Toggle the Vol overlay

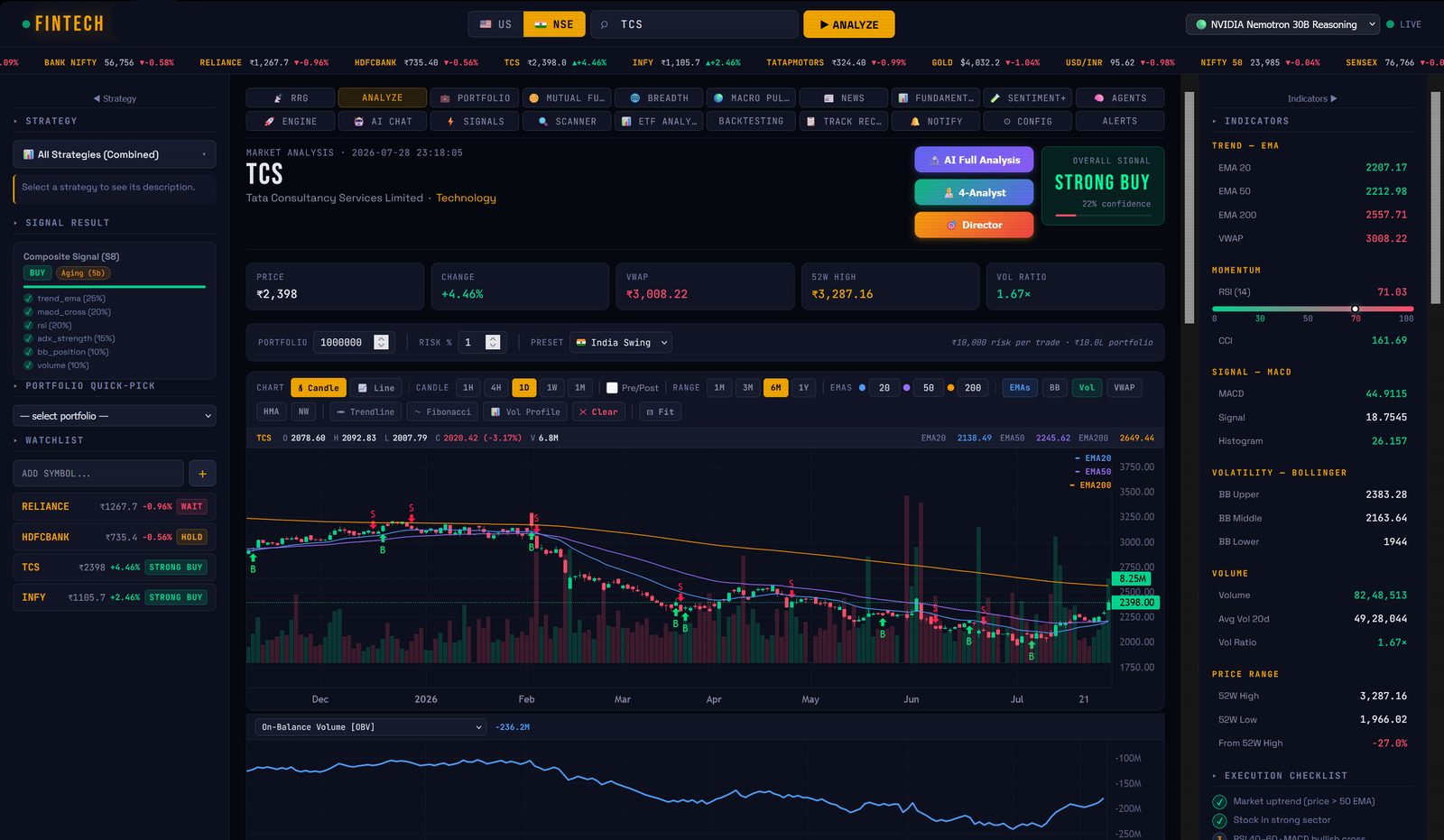[x=1087, y=388]
